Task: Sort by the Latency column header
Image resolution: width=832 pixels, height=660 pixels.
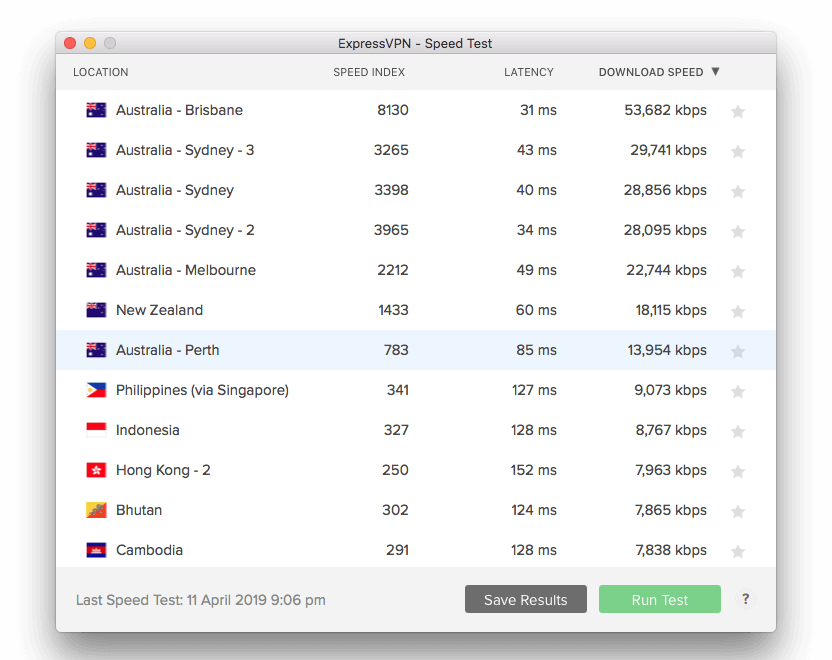Action: point(528,72)
